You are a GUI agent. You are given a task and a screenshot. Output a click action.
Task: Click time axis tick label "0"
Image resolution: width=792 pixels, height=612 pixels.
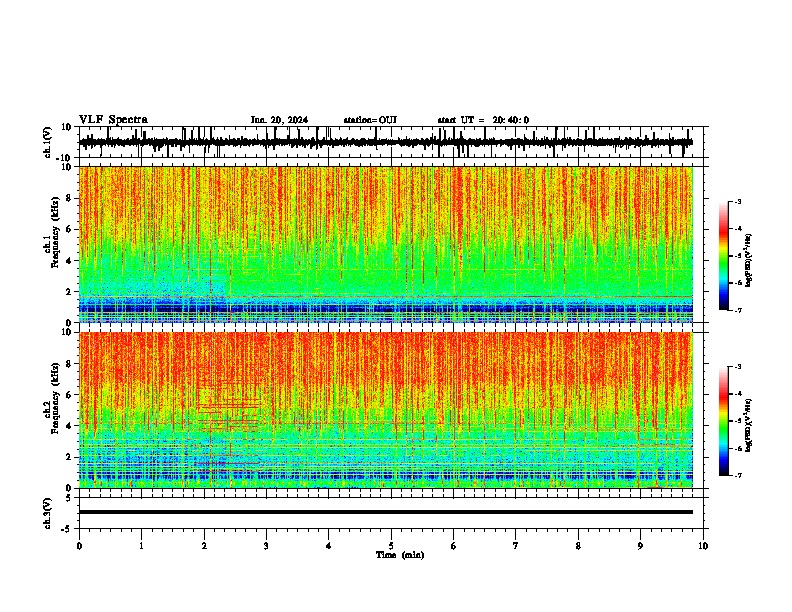tap(79, 546)
